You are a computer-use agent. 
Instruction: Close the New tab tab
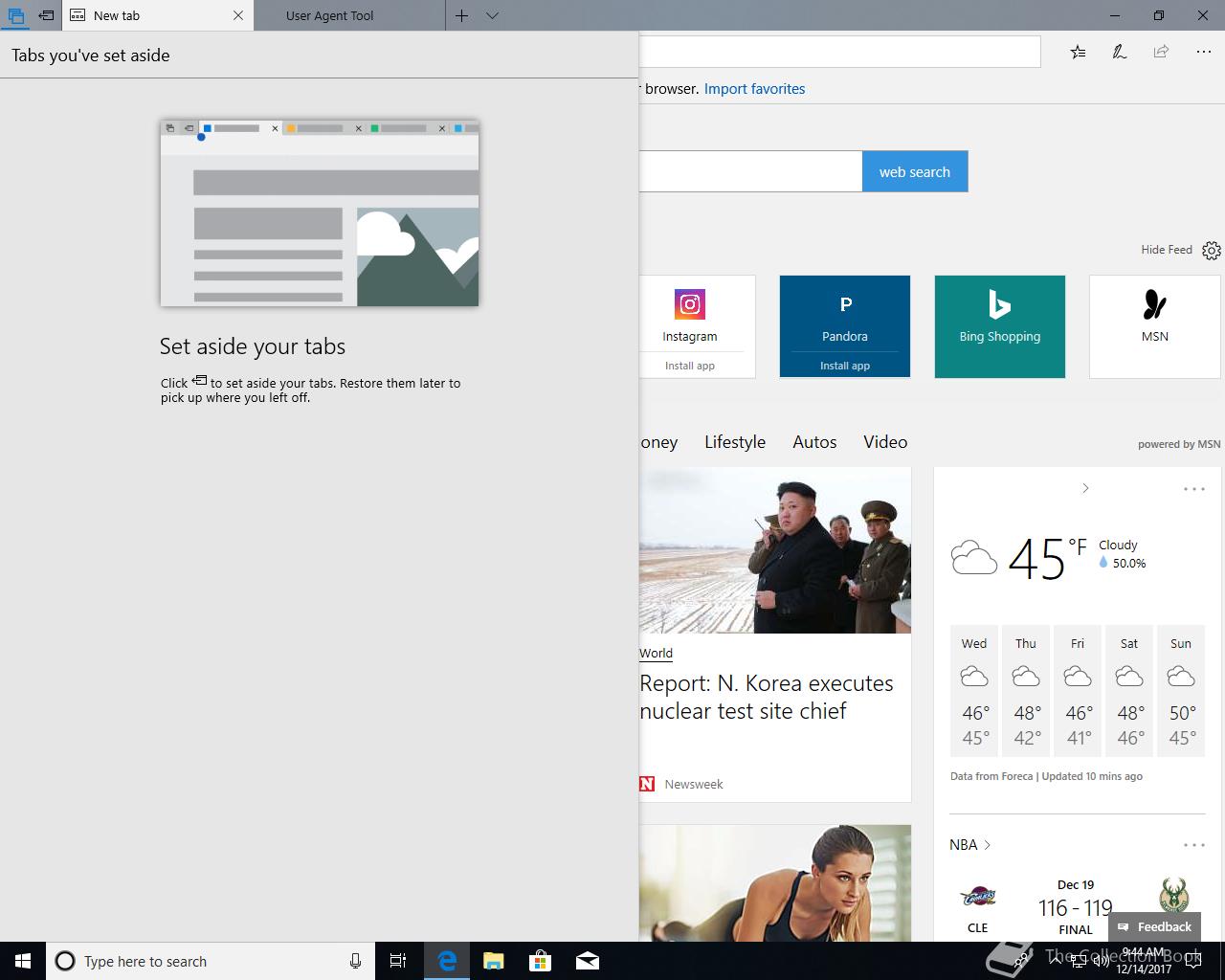(x=238, y=15)
